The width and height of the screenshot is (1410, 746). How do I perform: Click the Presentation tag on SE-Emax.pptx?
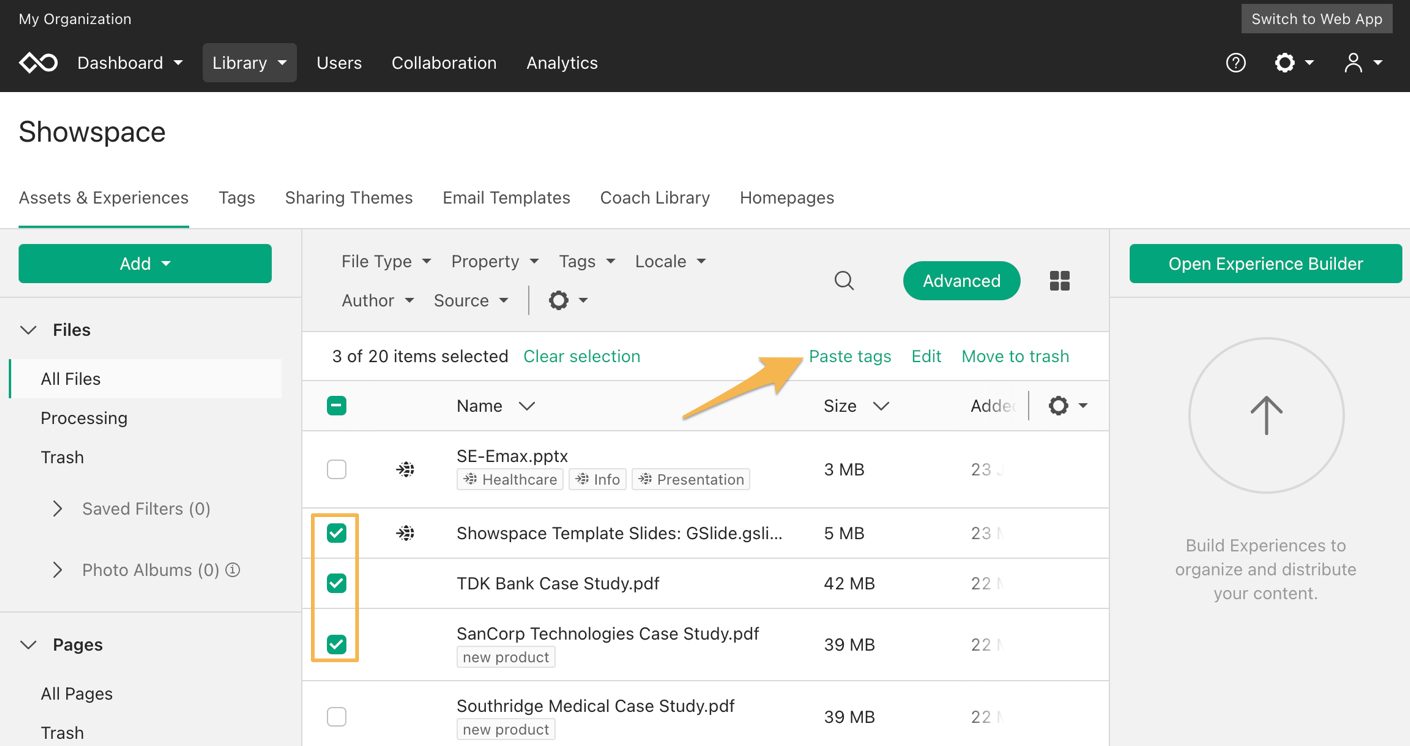(x=691, y=479)
